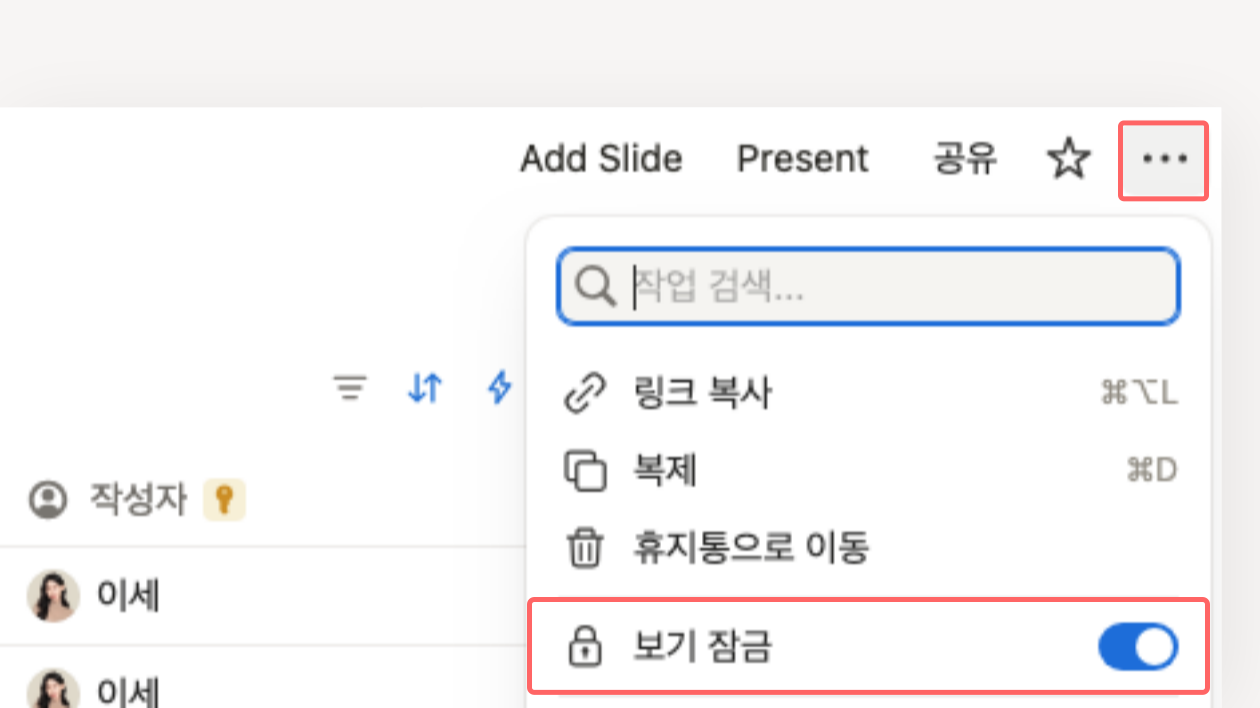
Task: Click the filter icon
Action: [x=350, y=388]
